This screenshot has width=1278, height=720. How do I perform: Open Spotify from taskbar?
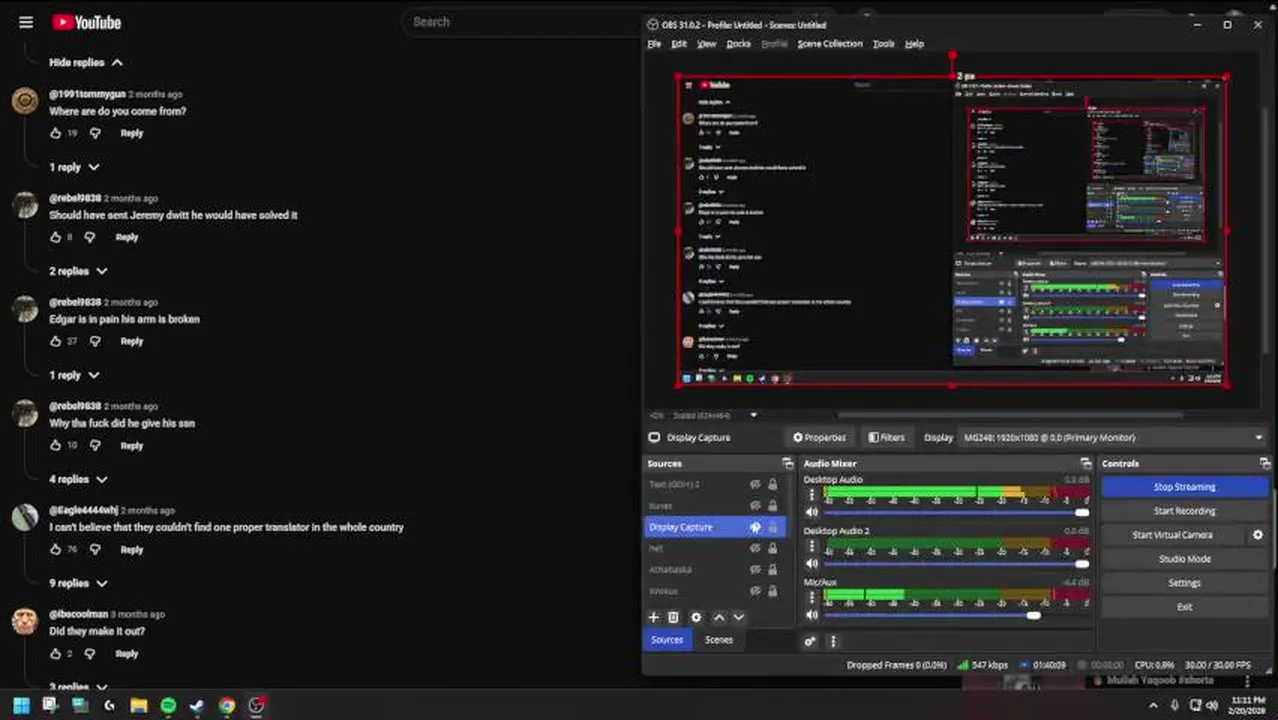click(x=168, y=706)
